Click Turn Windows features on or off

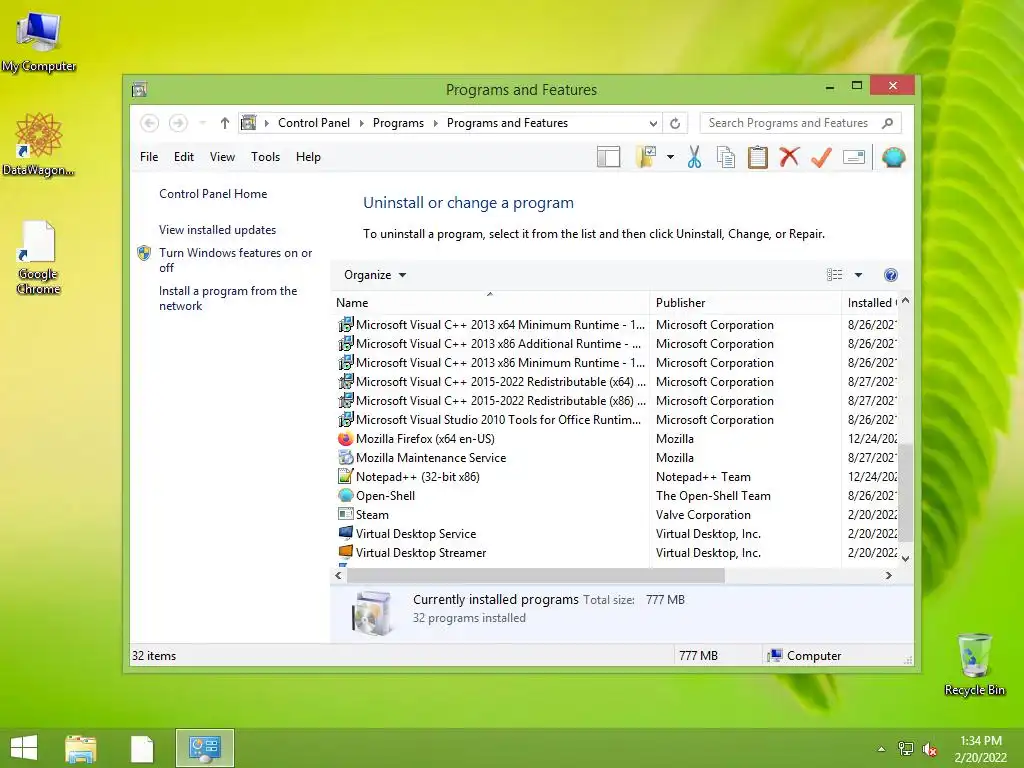[x=235, y=260]
